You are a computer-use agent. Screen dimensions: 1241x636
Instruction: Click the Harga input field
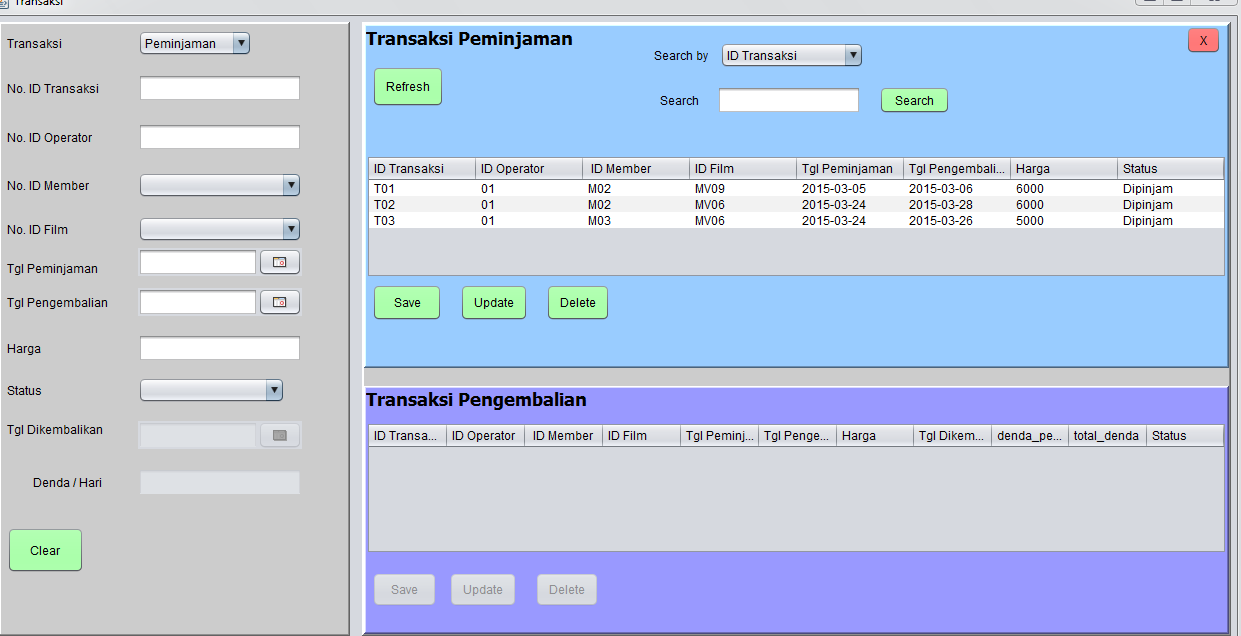[x=219, y=348]
